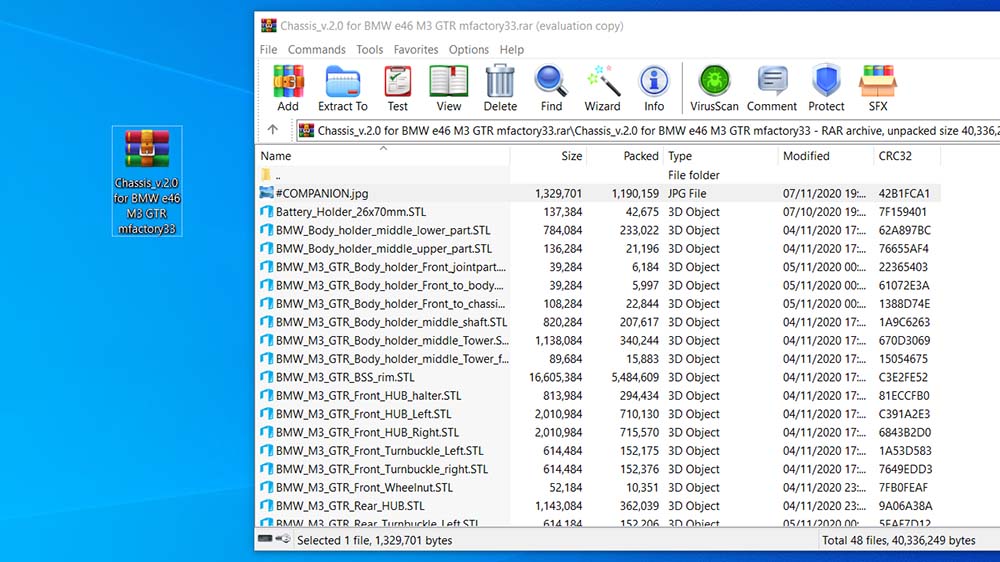Screen dimensions: 1000x562
Task: Click the Extract To toolbar icon
Action: click(x=342, y=88)
